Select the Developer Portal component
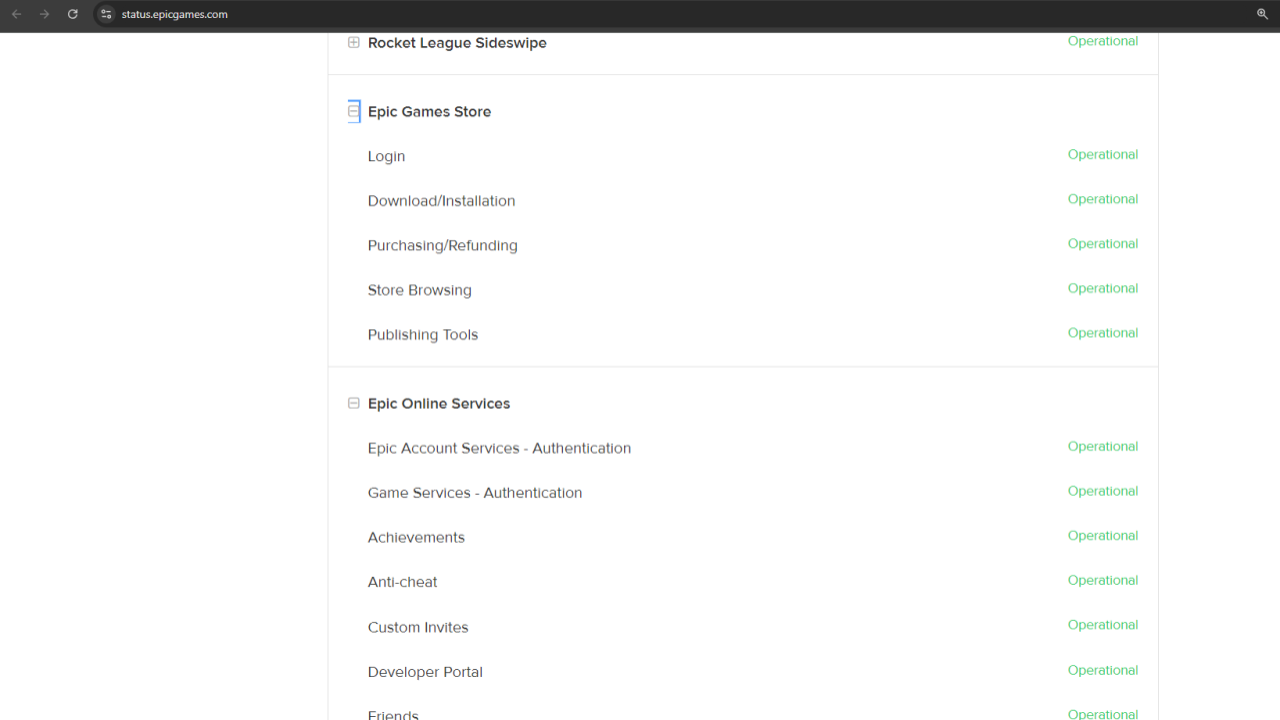1280x720 pixels. (x=425, y=672)
